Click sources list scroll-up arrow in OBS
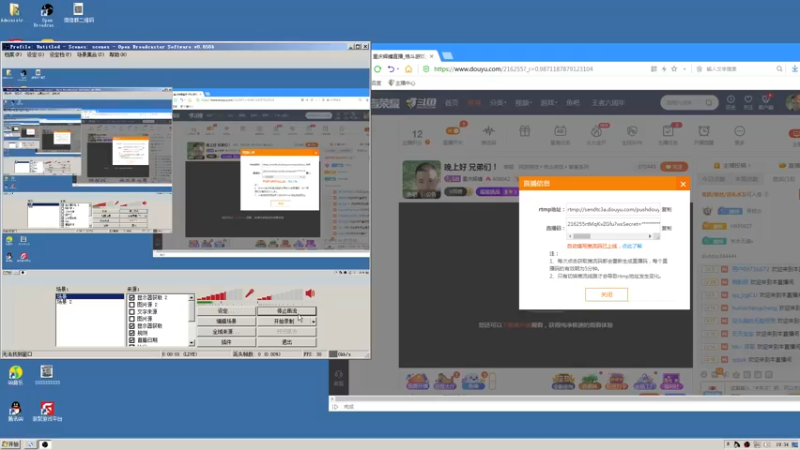The image size is (800, 450). [191, 297]
